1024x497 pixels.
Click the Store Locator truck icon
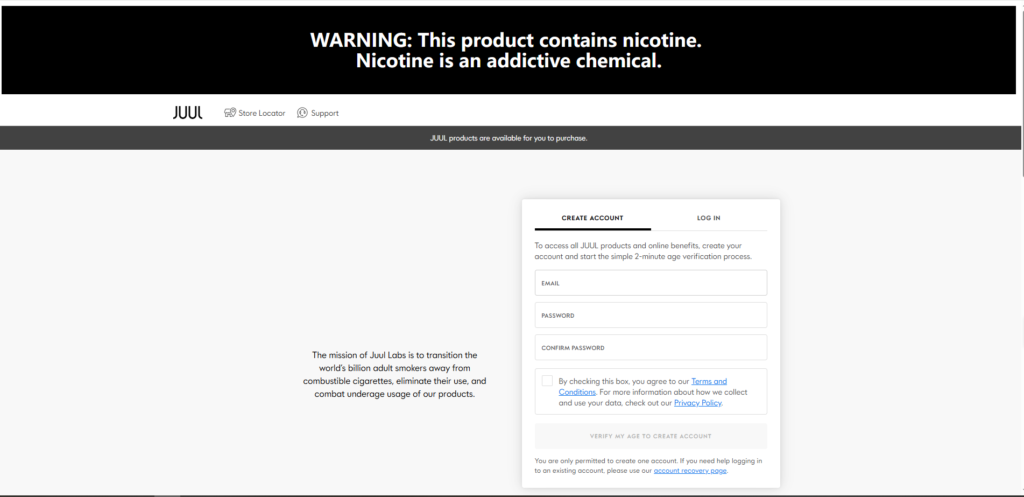pyautogui.click(x=230, y=113)
